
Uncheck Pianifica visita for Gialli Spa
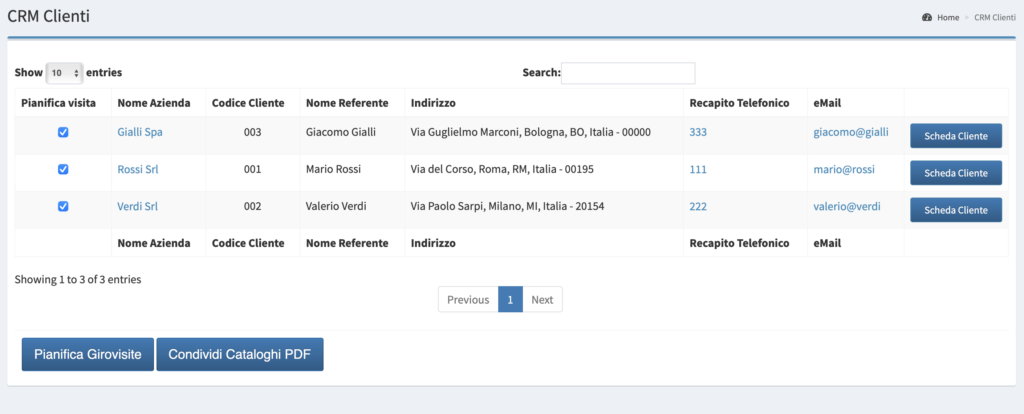(63, 132)
